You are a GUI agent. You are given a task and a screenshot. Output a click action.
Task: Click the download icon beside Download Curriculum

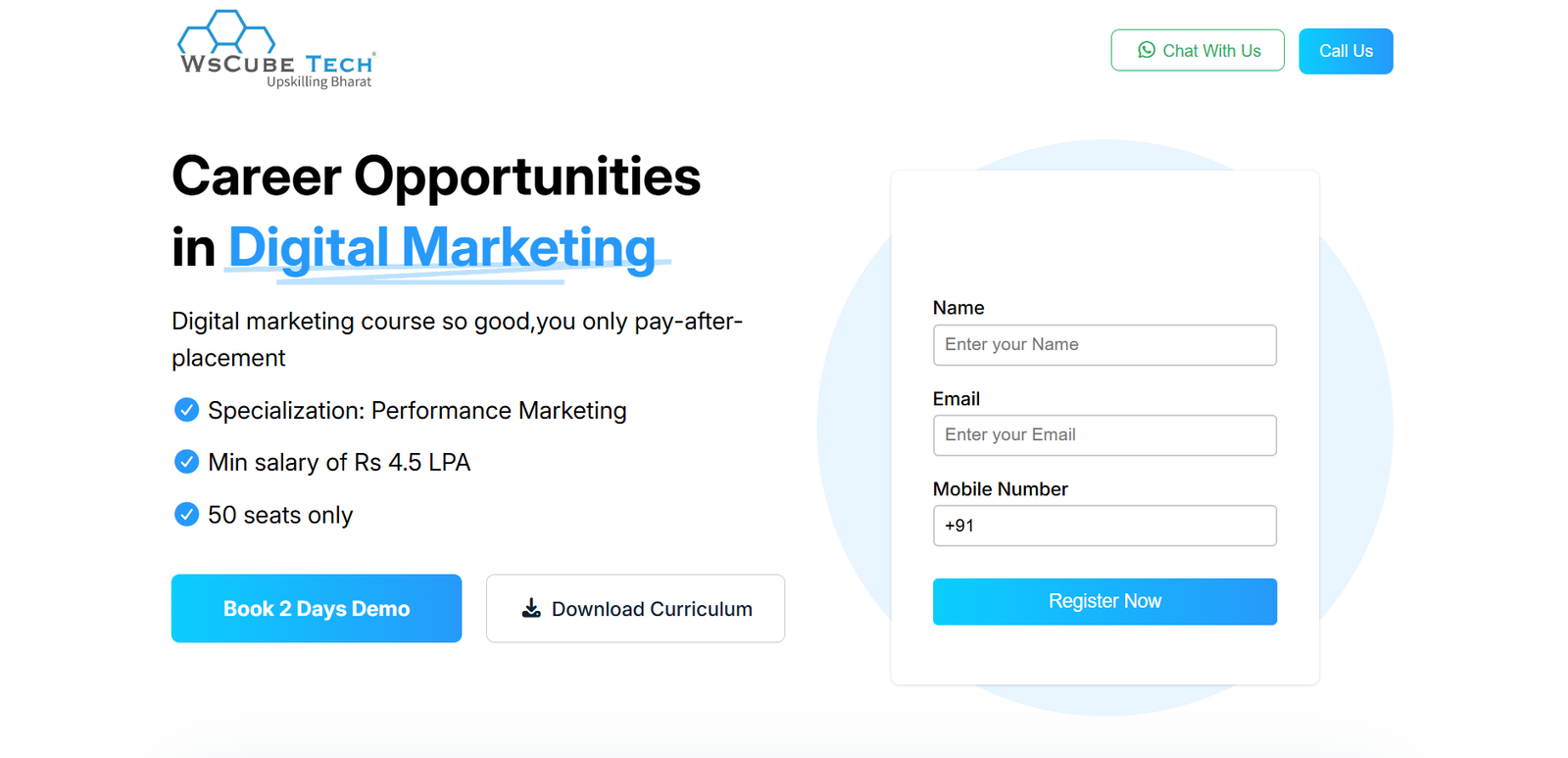pyautogui.click(x=531, y=608)
